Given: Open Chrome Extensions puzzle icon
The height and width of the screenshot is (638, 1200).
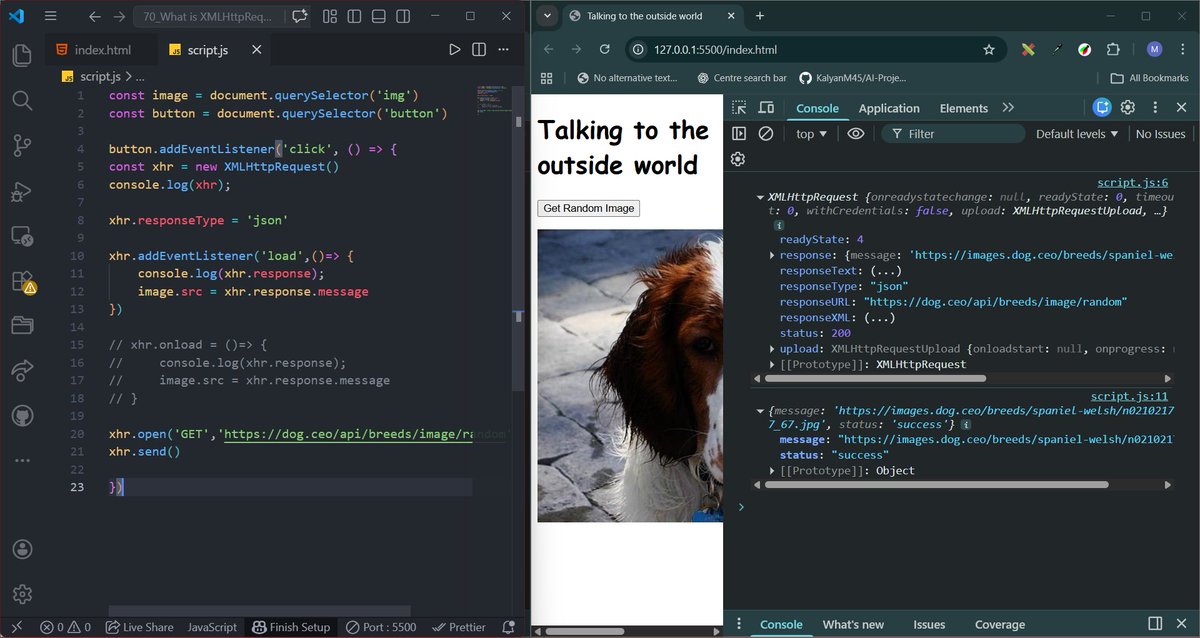Looking at the screenshot, I should click(1113, 50).
